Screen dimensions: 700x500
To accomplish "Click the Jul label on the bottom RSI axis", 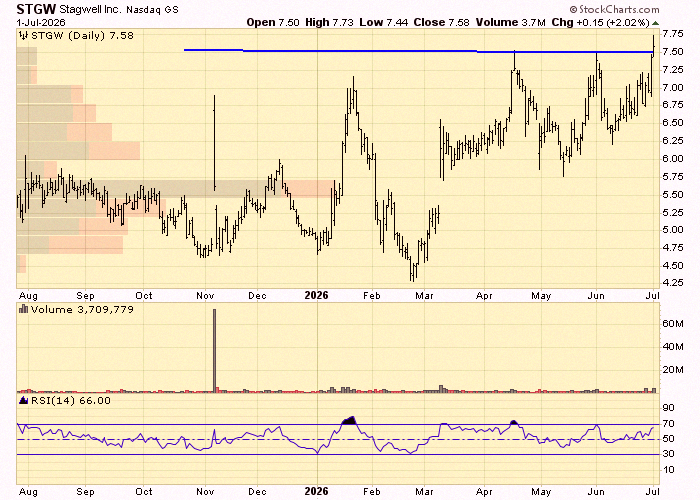I will click(653, 492).
